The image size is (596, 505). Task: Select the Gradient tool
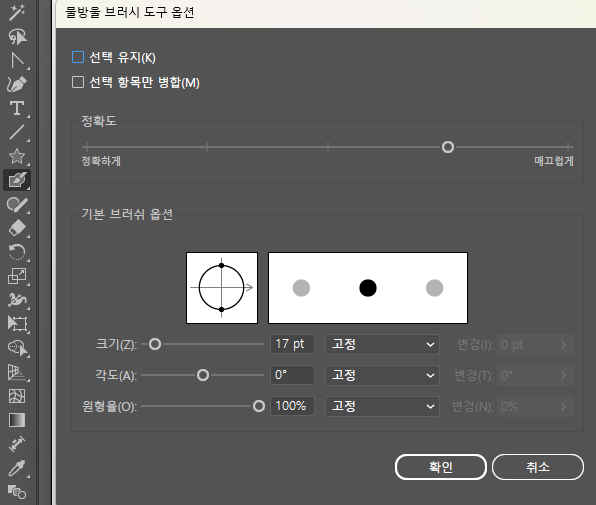click(x=17, y=420)
